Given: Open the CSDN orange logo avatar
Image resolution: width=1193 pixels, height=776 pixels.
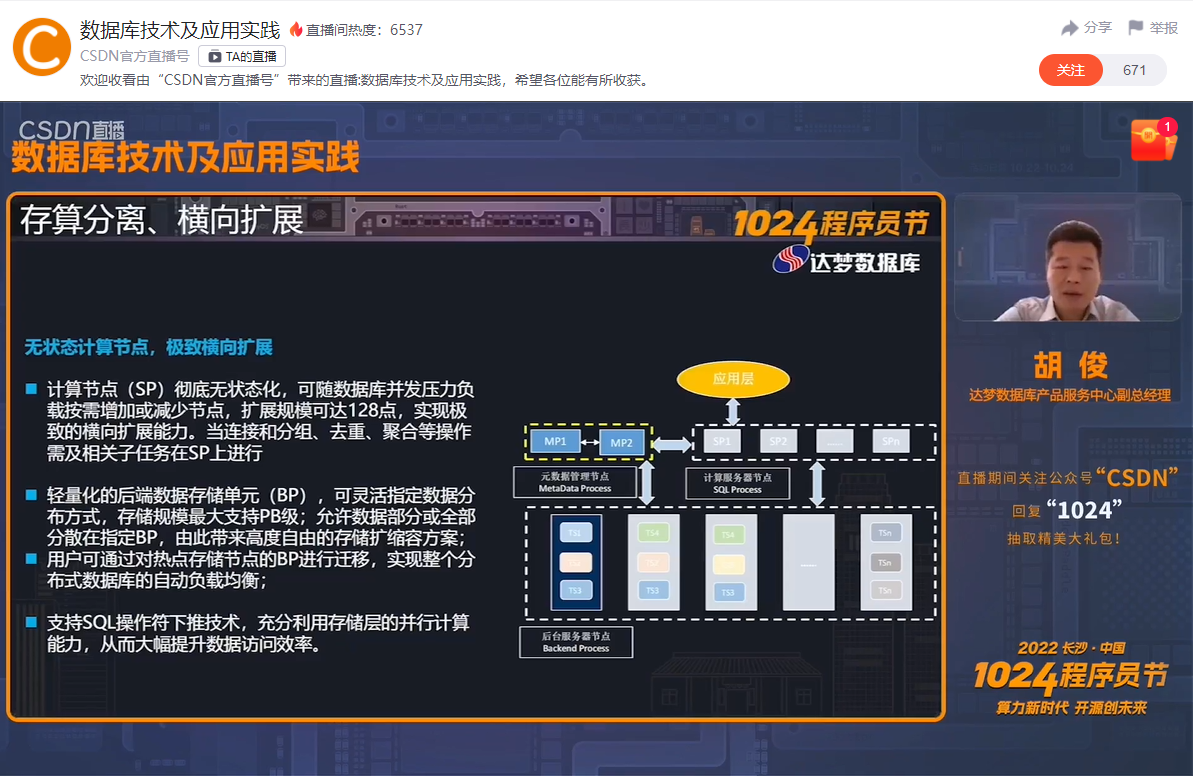Looking at the screenshot, I should coord(42,47).
